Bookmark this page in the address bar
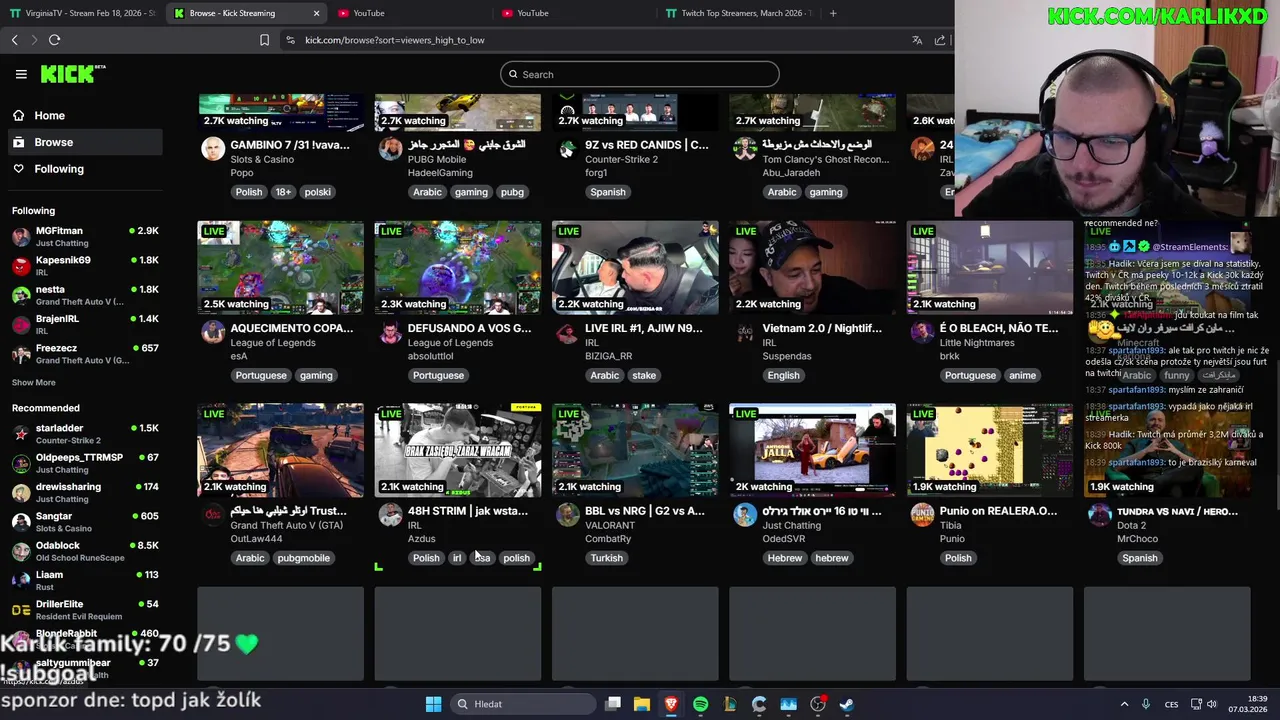The height and width of the screenshot is (720, 1280). [x=264, y=40]
